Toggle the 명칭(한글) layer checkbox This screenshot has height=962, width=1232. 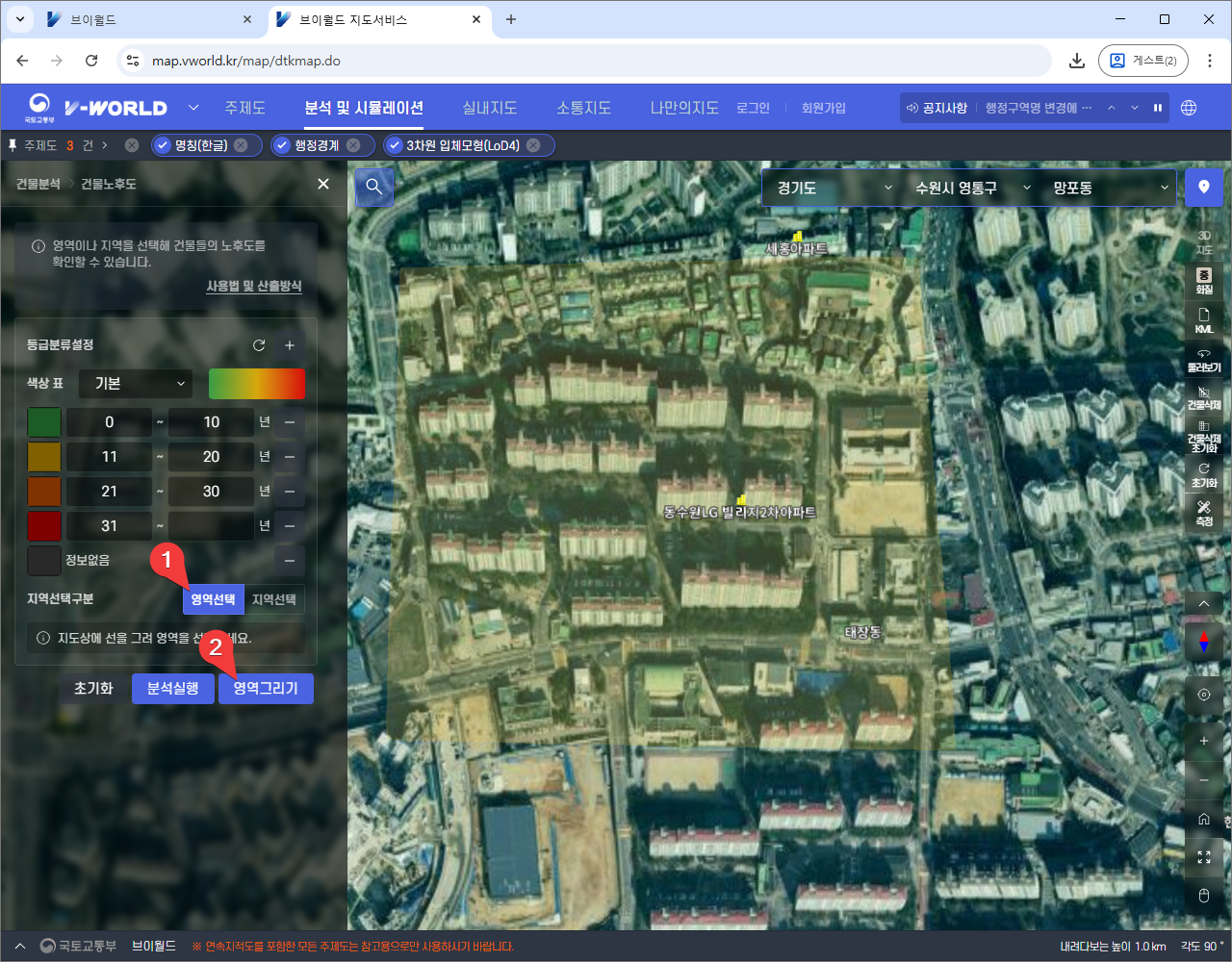pyautogui.click(x=163, y=145)
